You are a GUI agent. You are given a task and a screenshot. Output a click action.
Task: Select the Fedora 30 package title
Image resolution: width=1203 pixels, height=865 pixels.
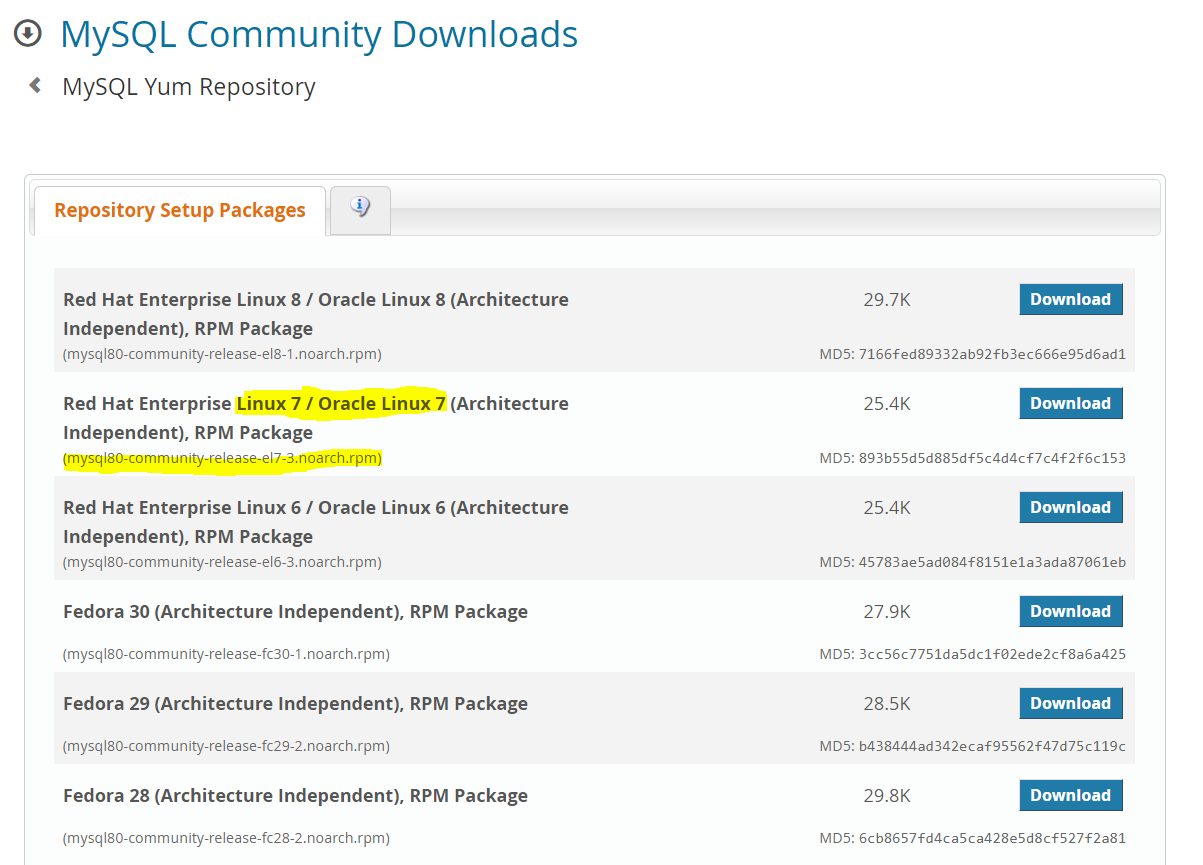295,611
